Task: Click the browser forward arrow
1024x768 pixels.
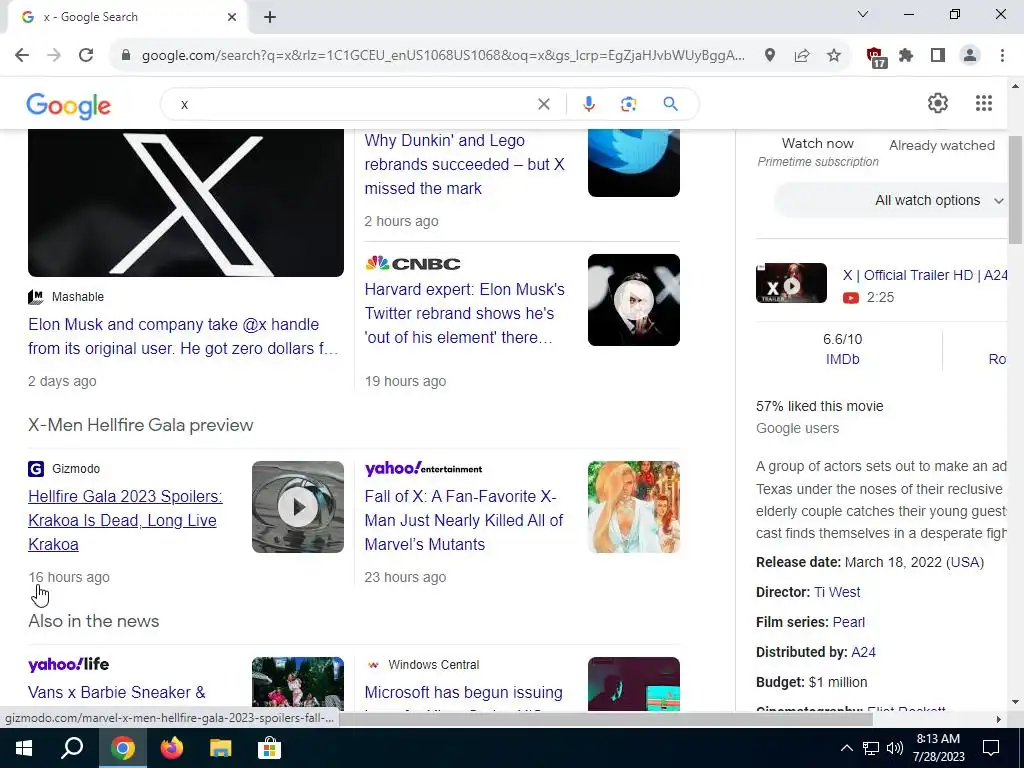Action: pos(54,56)
